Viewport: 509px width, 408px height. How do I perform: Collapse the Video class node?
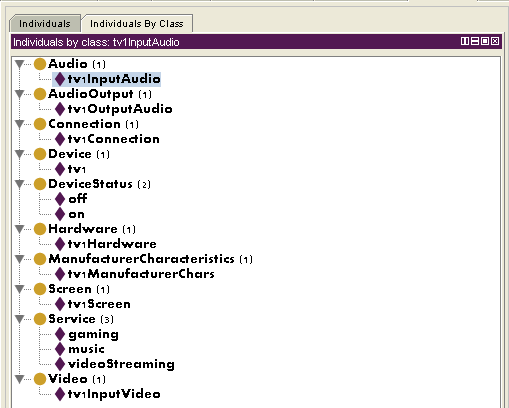click(20, 379)
